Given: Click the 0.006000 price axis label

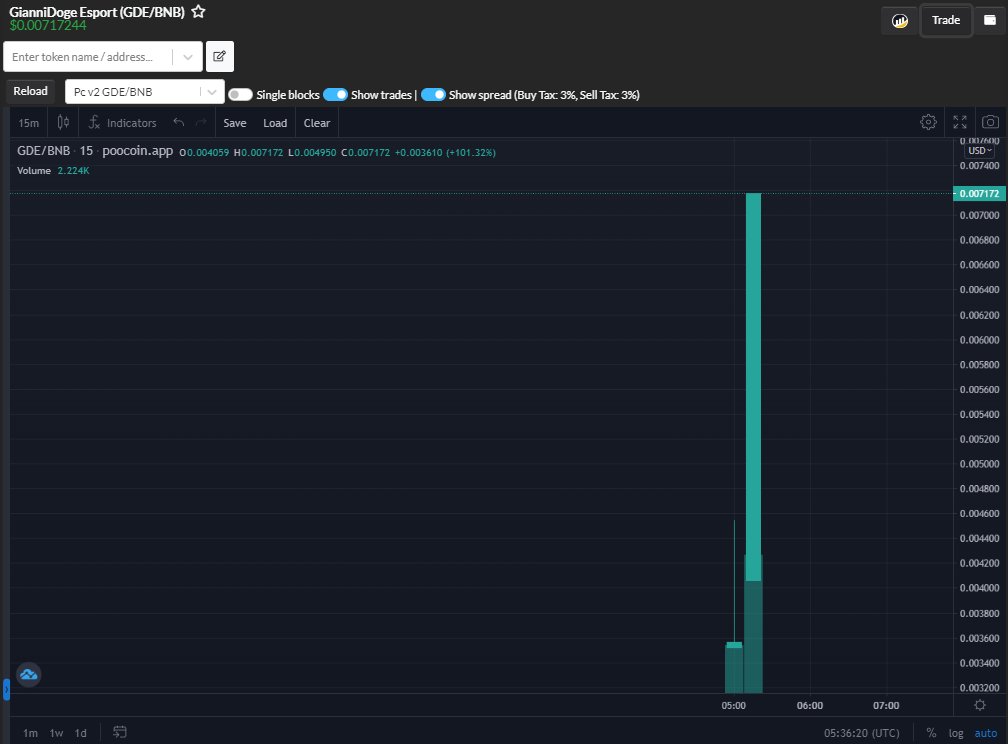Looking at the screenshot, I should (x=979, y=340).
